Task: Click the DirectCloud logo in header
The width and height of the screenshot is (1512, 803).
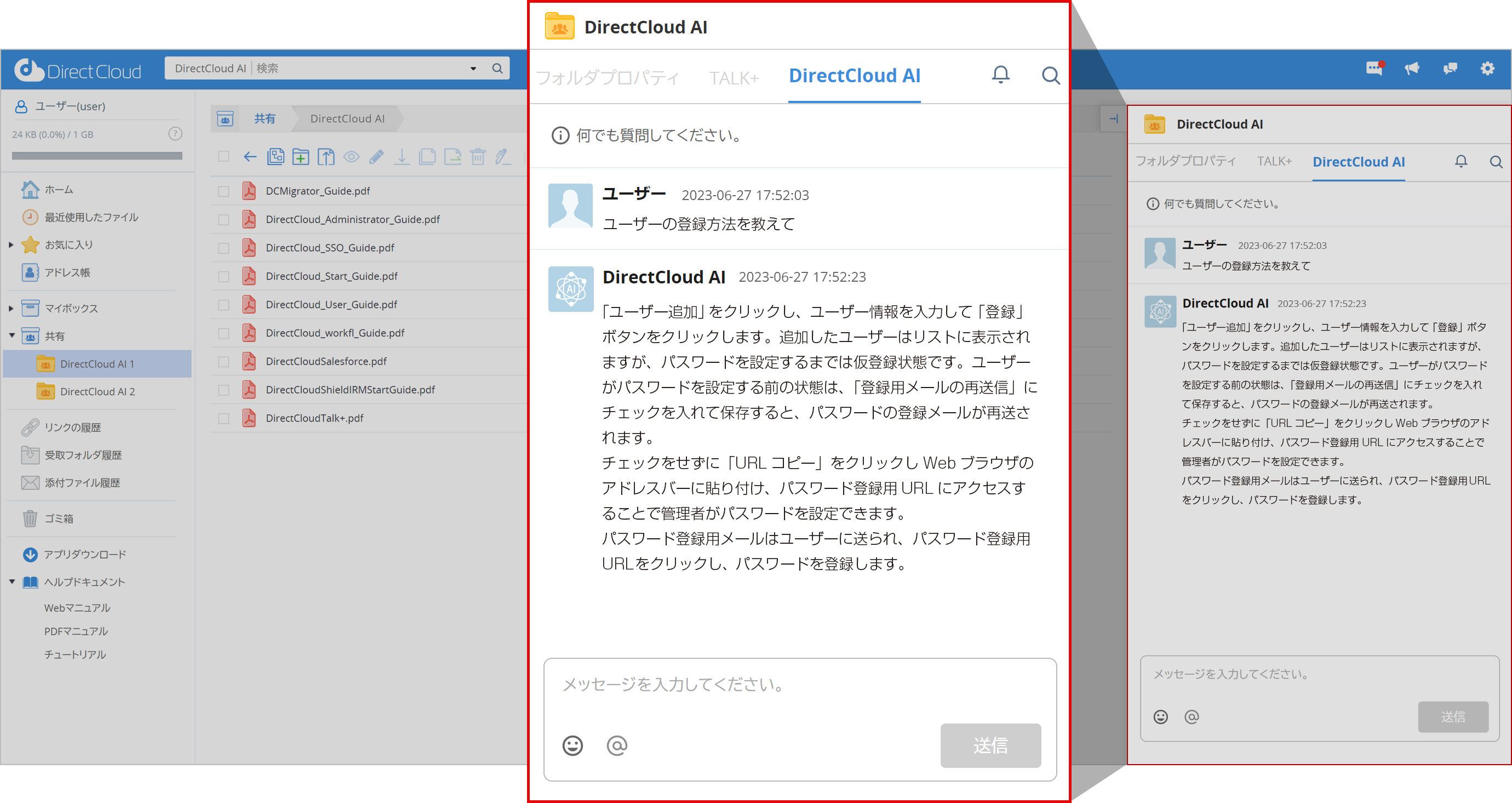Action: coord(78,71)
